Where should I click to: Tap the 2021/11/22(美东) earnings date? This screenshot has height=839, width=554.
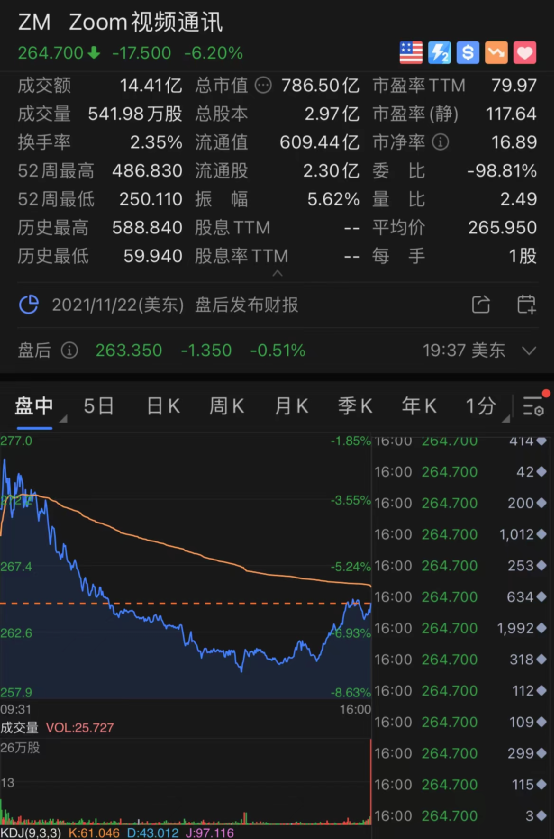(118, 305)
